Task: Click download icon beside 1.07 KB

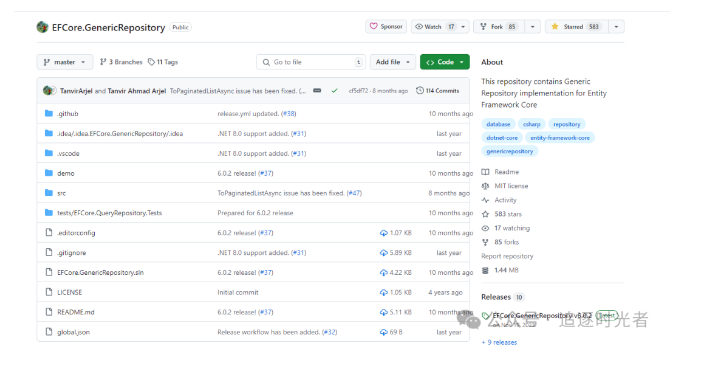Action: point(384,233)
